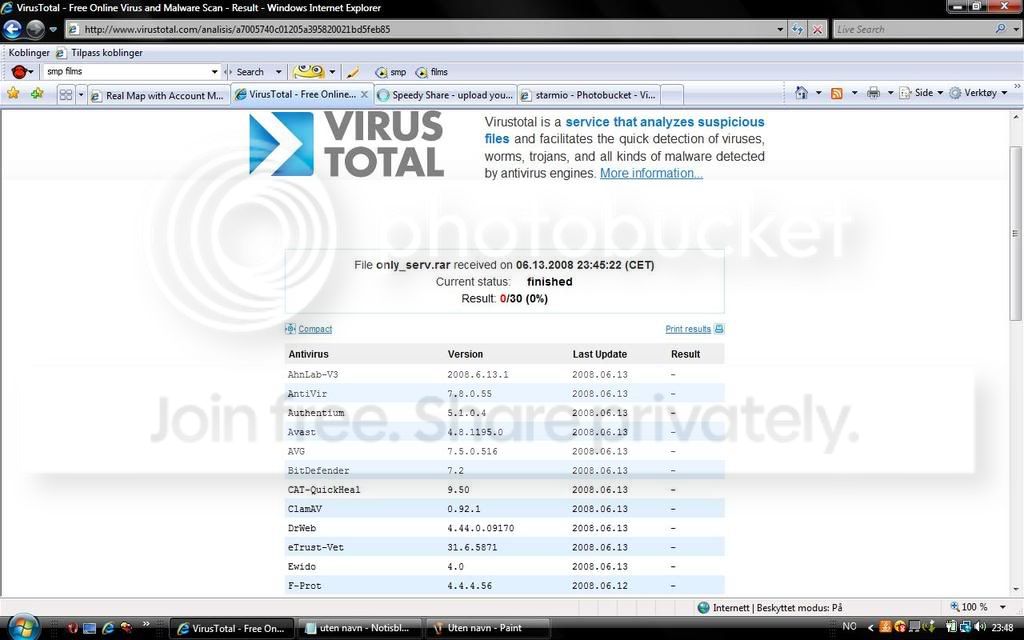This screenshot has width=1024, height=640.
Task: Open the recent pages history dropdown
Action: click(53, 29)
